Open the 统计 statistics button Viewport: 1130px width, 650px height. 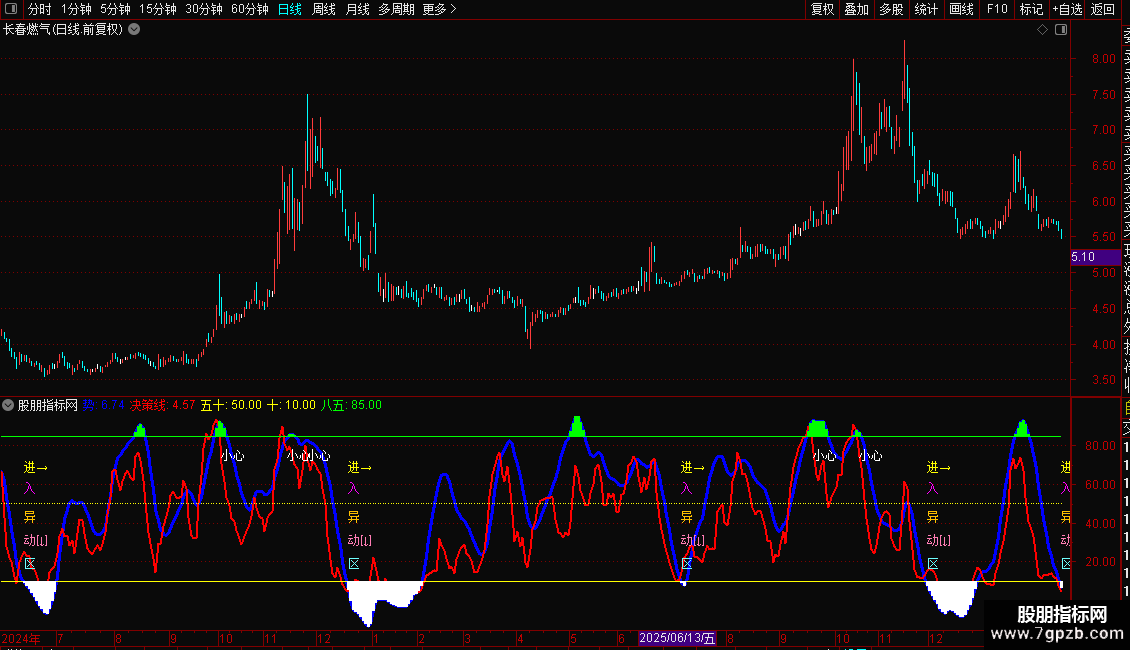tap(926, 9)
